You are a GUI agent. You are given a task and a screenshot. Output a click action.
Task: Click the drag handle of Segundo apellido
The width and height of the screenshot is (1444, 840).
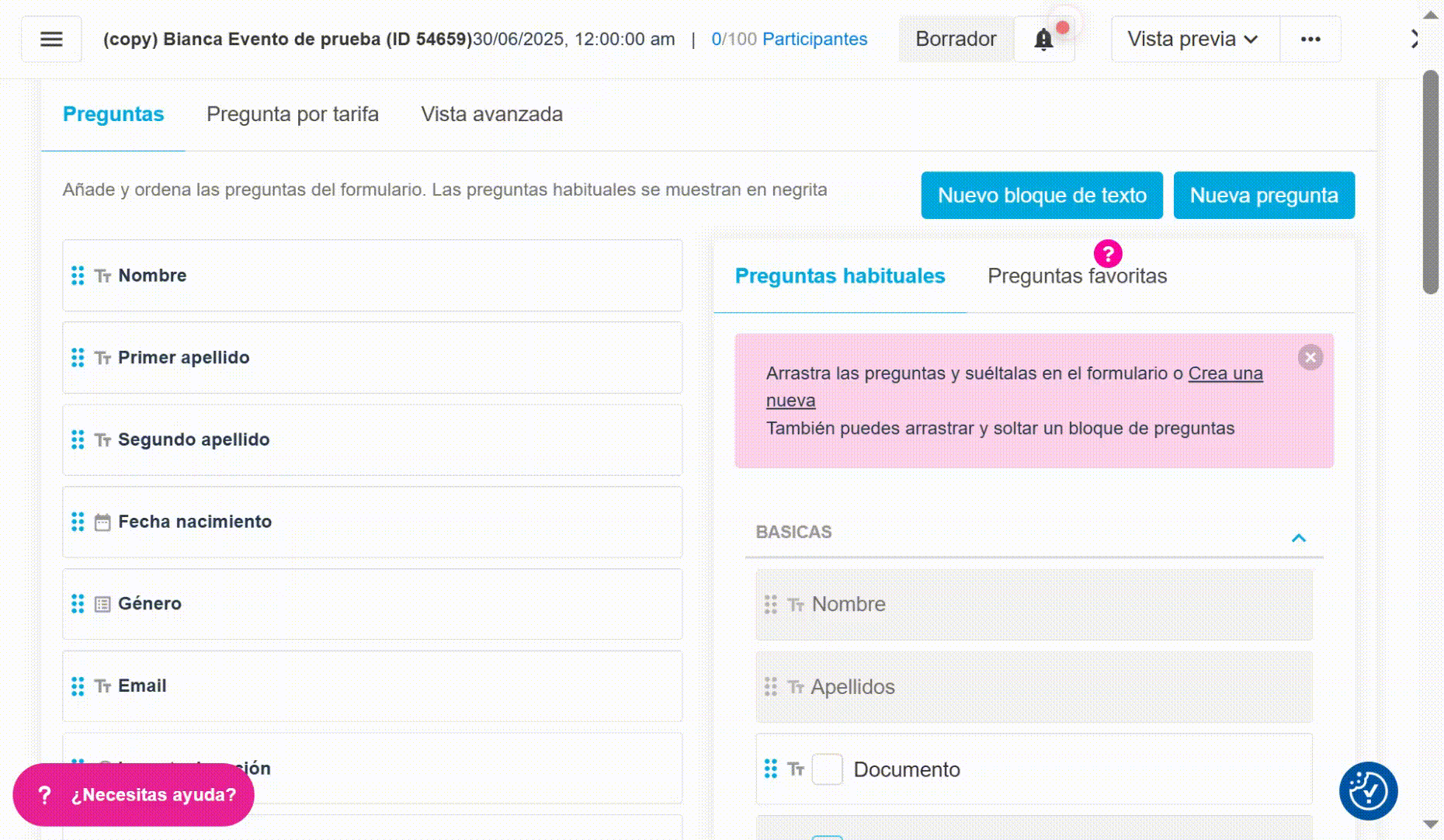tap(78, 439)
